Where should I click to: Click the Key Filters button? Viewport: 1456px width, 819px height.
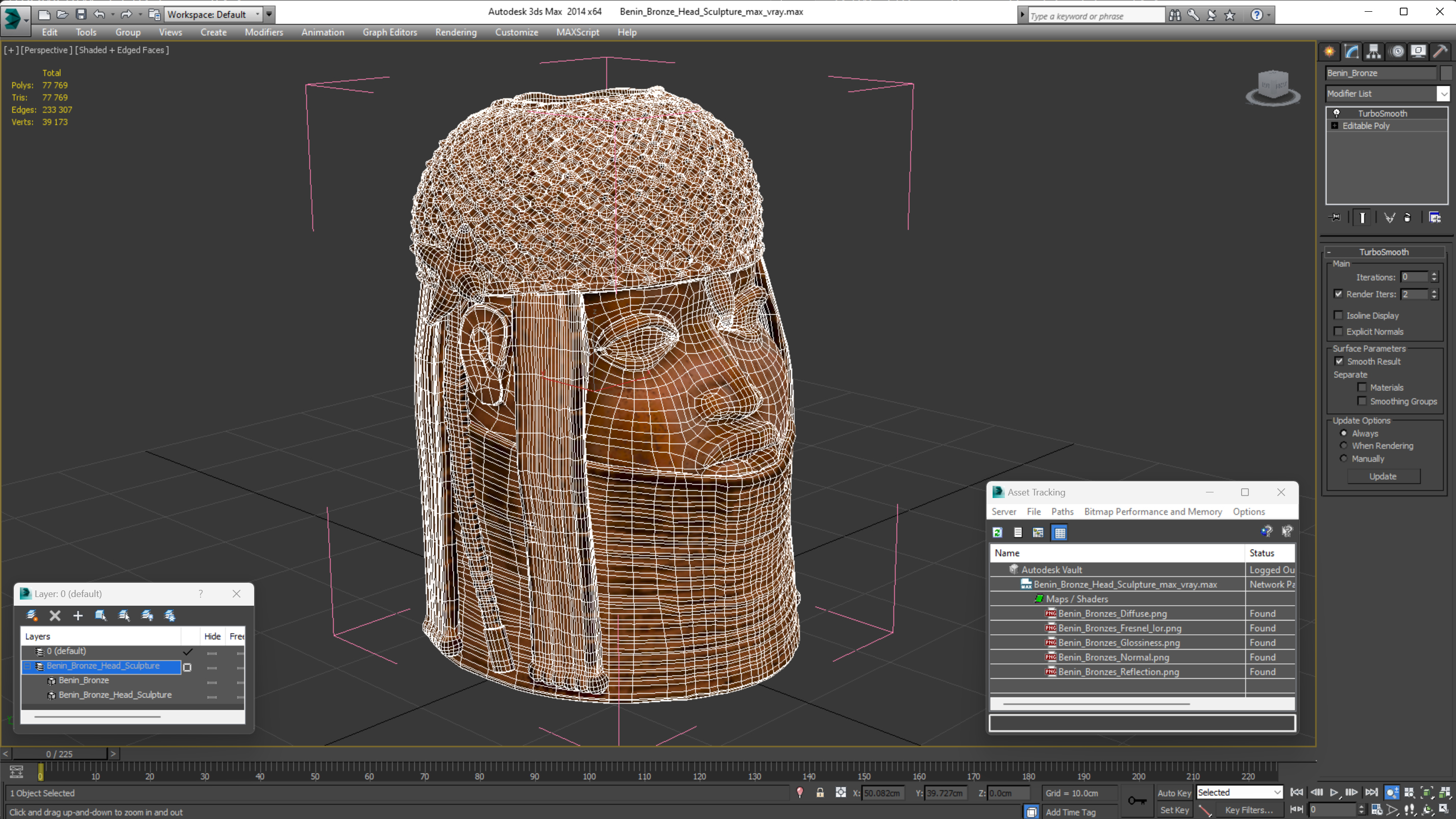[x=1249, y=810]
